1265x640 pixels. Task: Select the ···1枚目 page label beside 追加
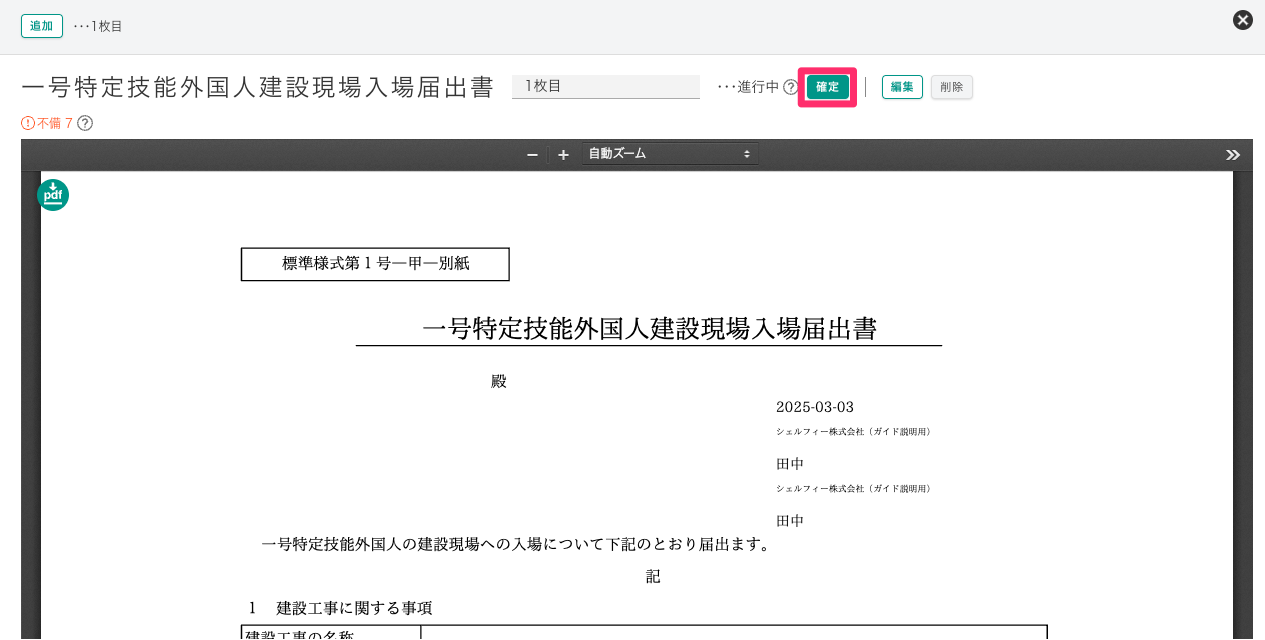coord(98,26)
